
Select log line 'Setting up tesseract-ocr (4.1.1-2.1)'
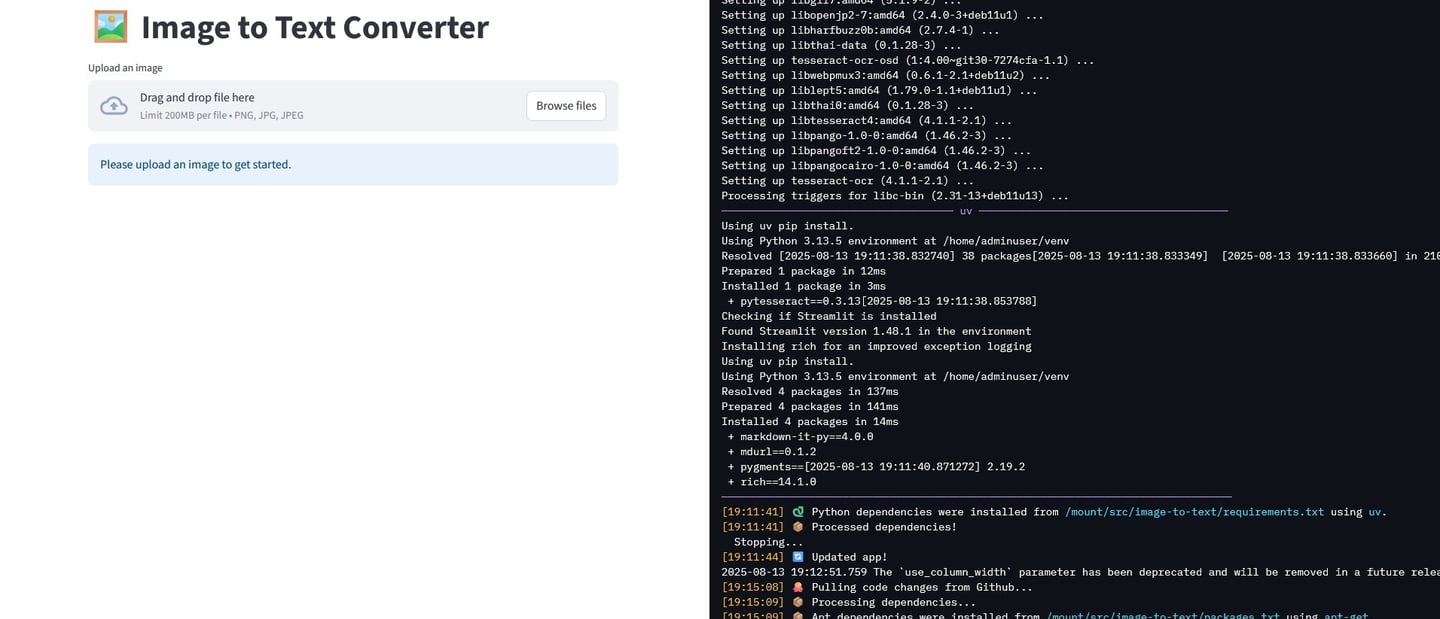coord(848,180)
